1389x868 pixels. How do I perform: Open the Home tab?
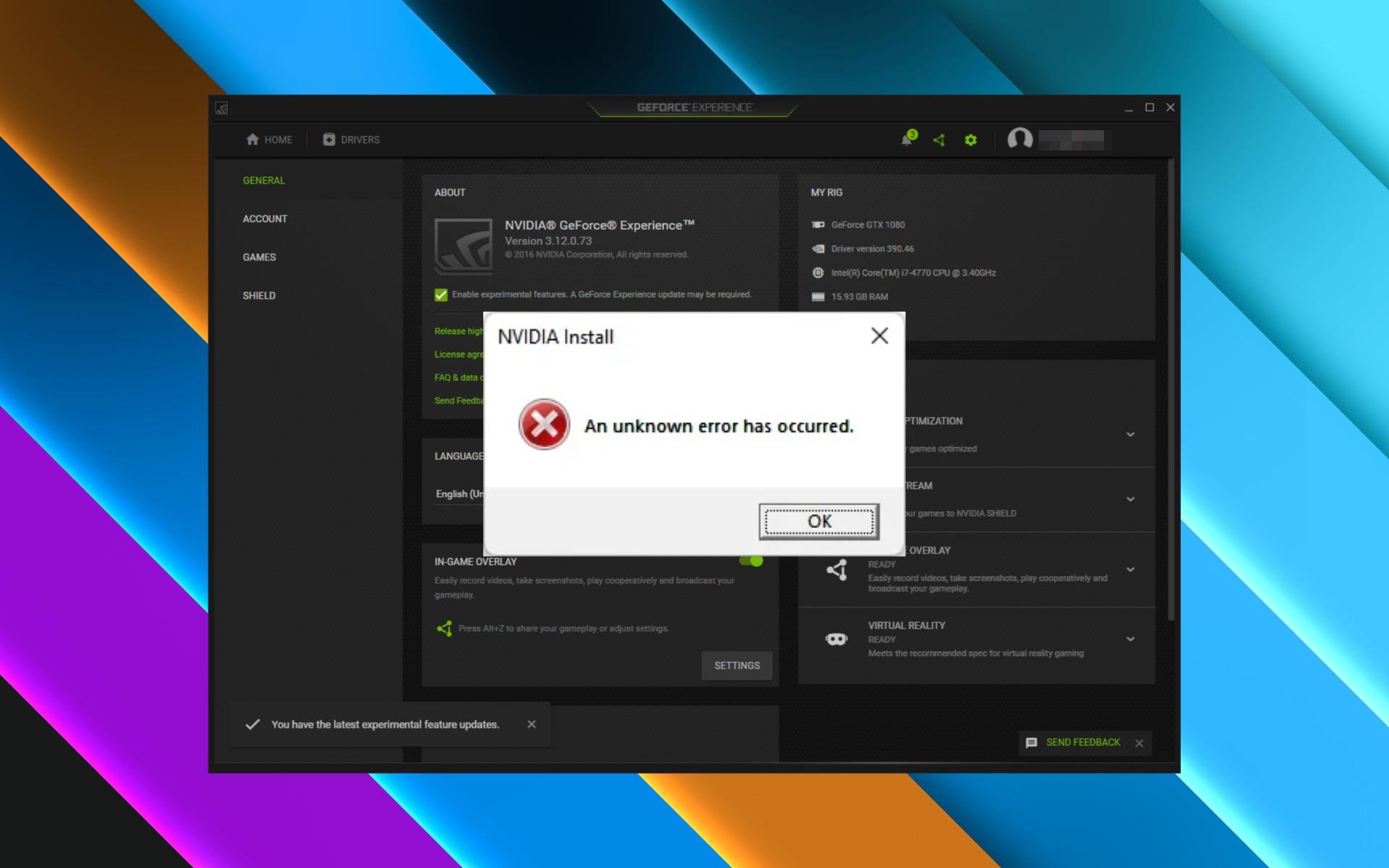click(x=269, y=140)
